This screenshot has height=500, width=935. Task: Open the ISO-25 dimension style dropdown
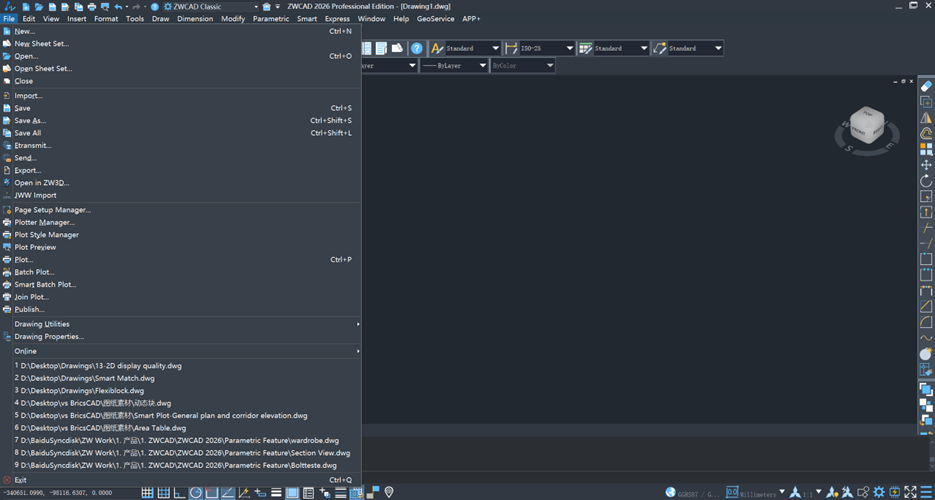(569, 48)
